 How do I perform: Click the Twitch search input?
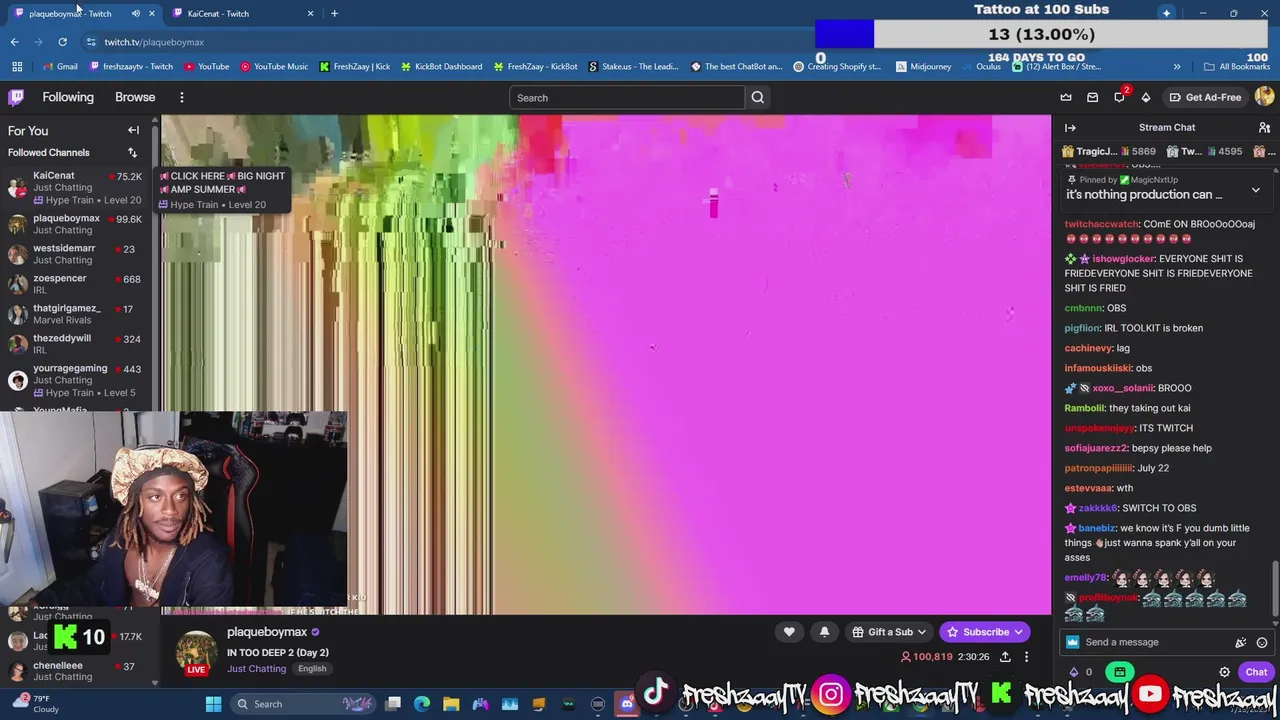(x=626, y=97)
